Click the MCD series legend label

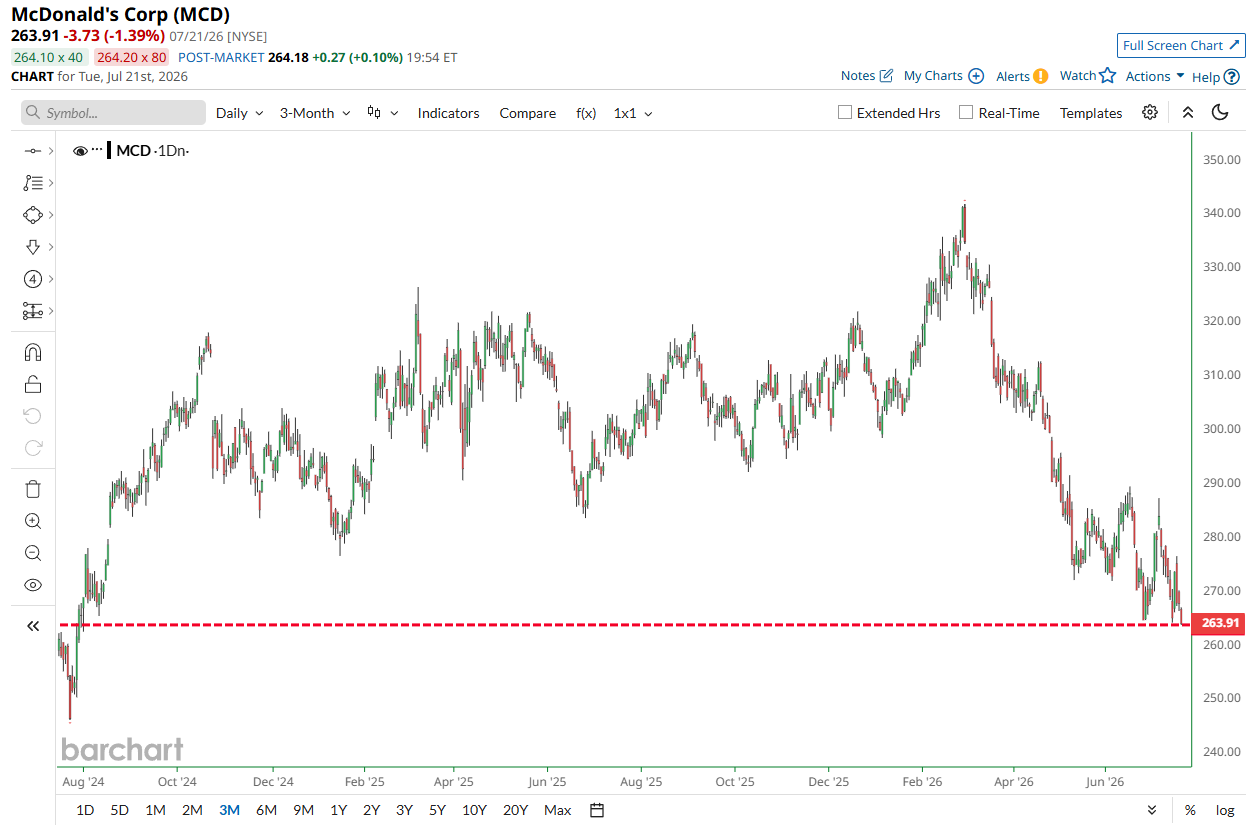tap(133, 151)
